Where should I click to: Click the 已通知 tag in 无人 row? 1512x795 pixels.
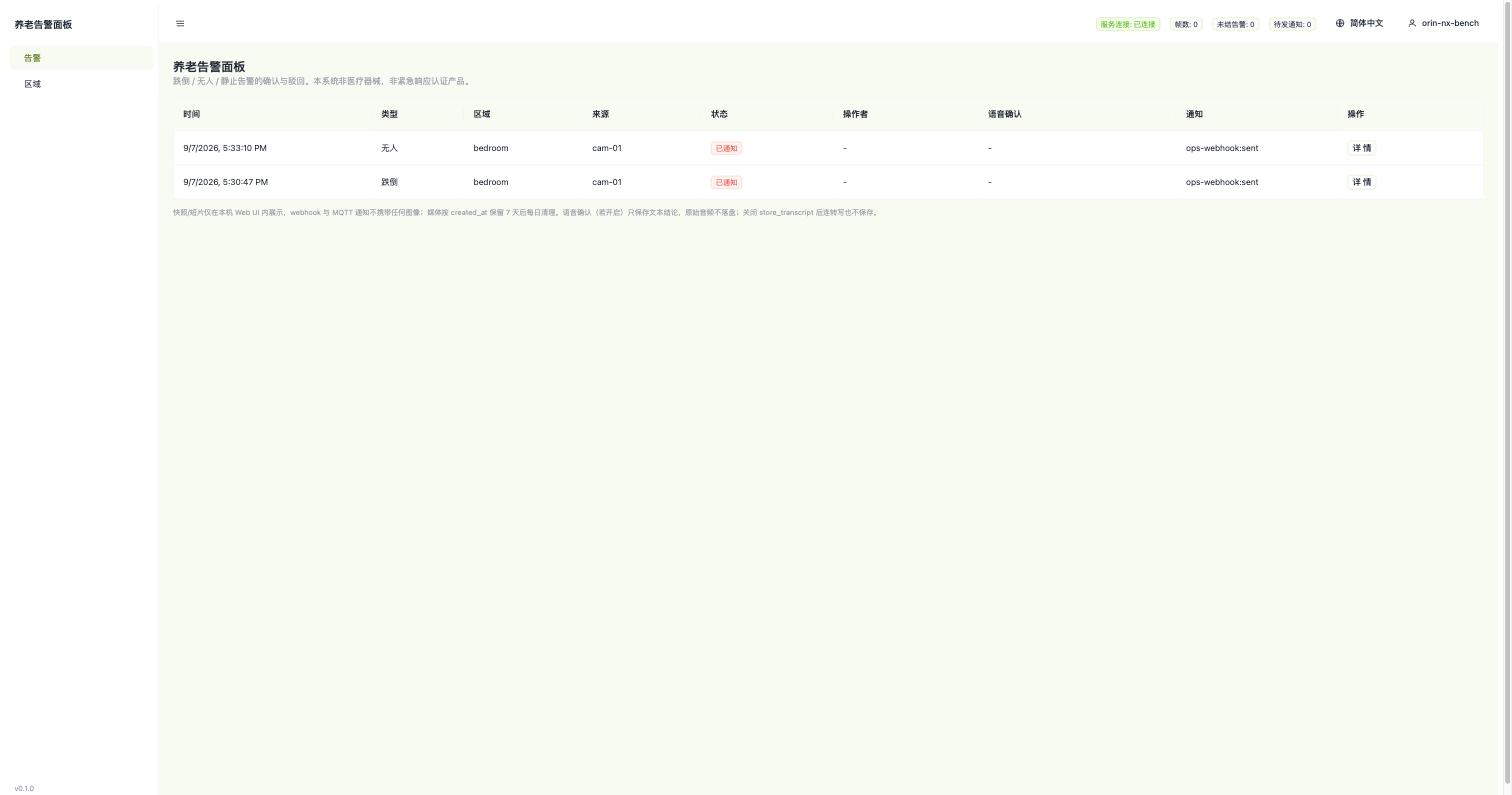click(726, 148)
